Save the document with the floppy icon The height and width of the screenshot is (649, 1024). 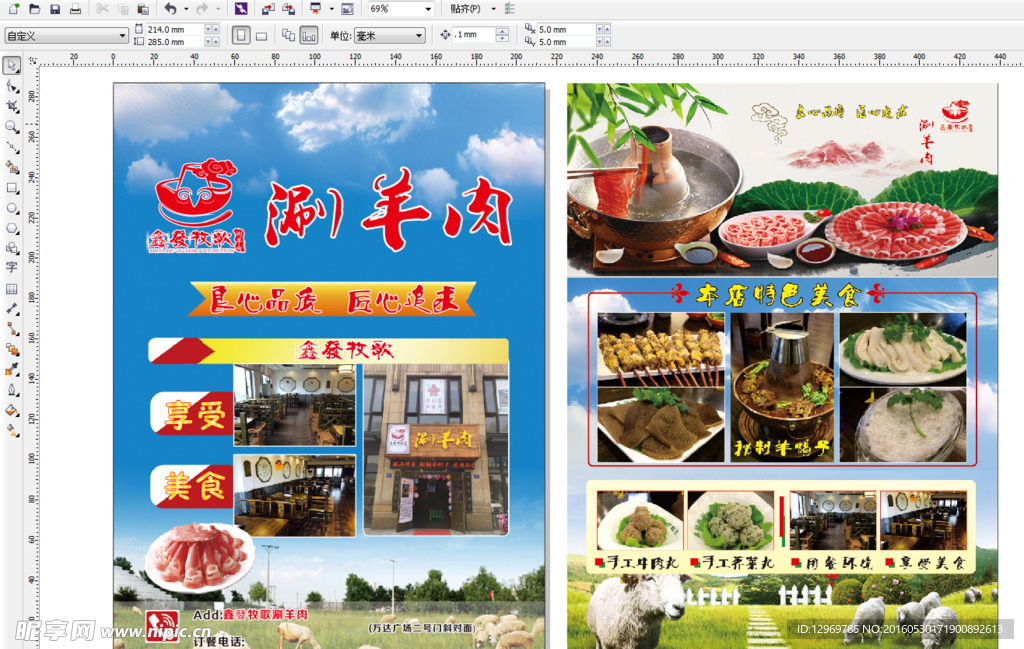[x=55, y=8]
